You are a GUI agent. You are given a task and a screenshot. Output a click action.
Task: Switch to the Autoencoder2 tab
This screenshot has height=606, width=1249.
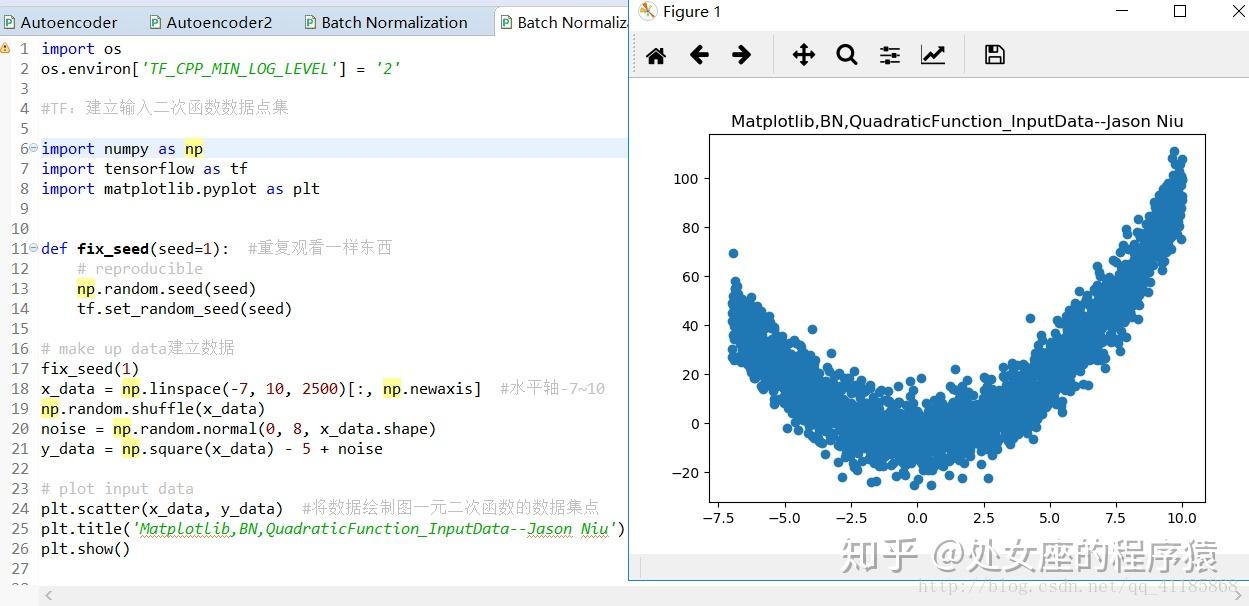[215, 21]
